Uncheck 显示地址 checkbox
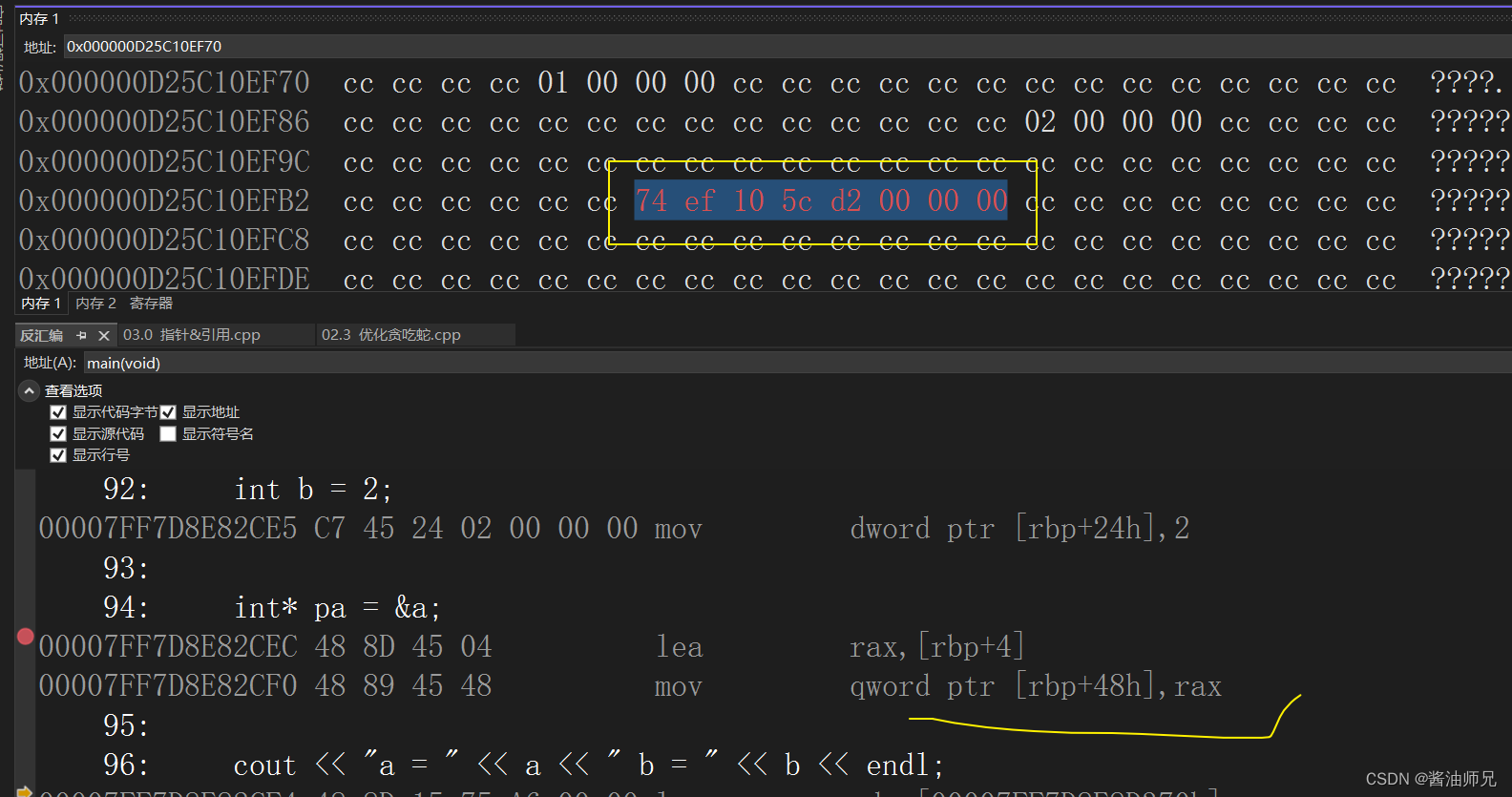 coord(168,412)
